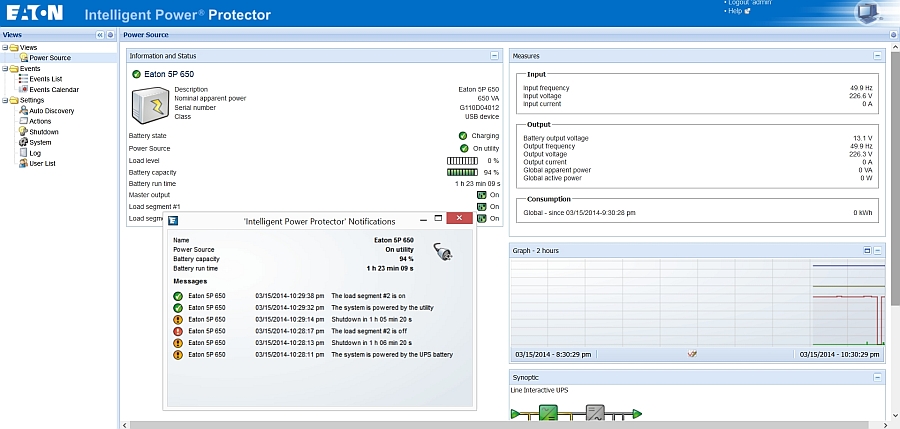The image size is (900, 429).
Task: Open Events Calendar
Action: pos(54,90)
